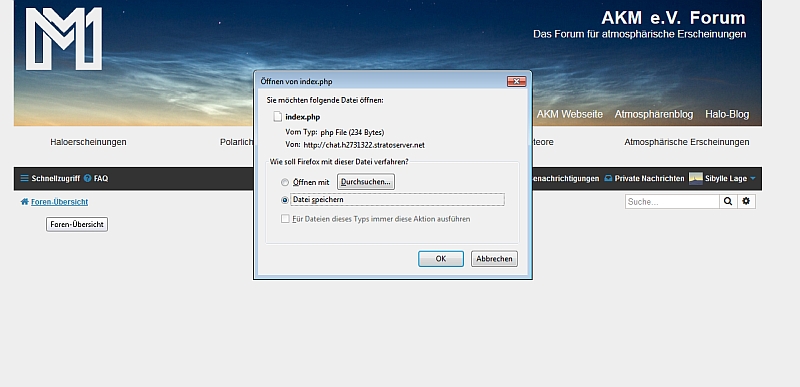Open advanced search gear icon
The height and width of the screenshot is (387, 800).
click(746, 201)
